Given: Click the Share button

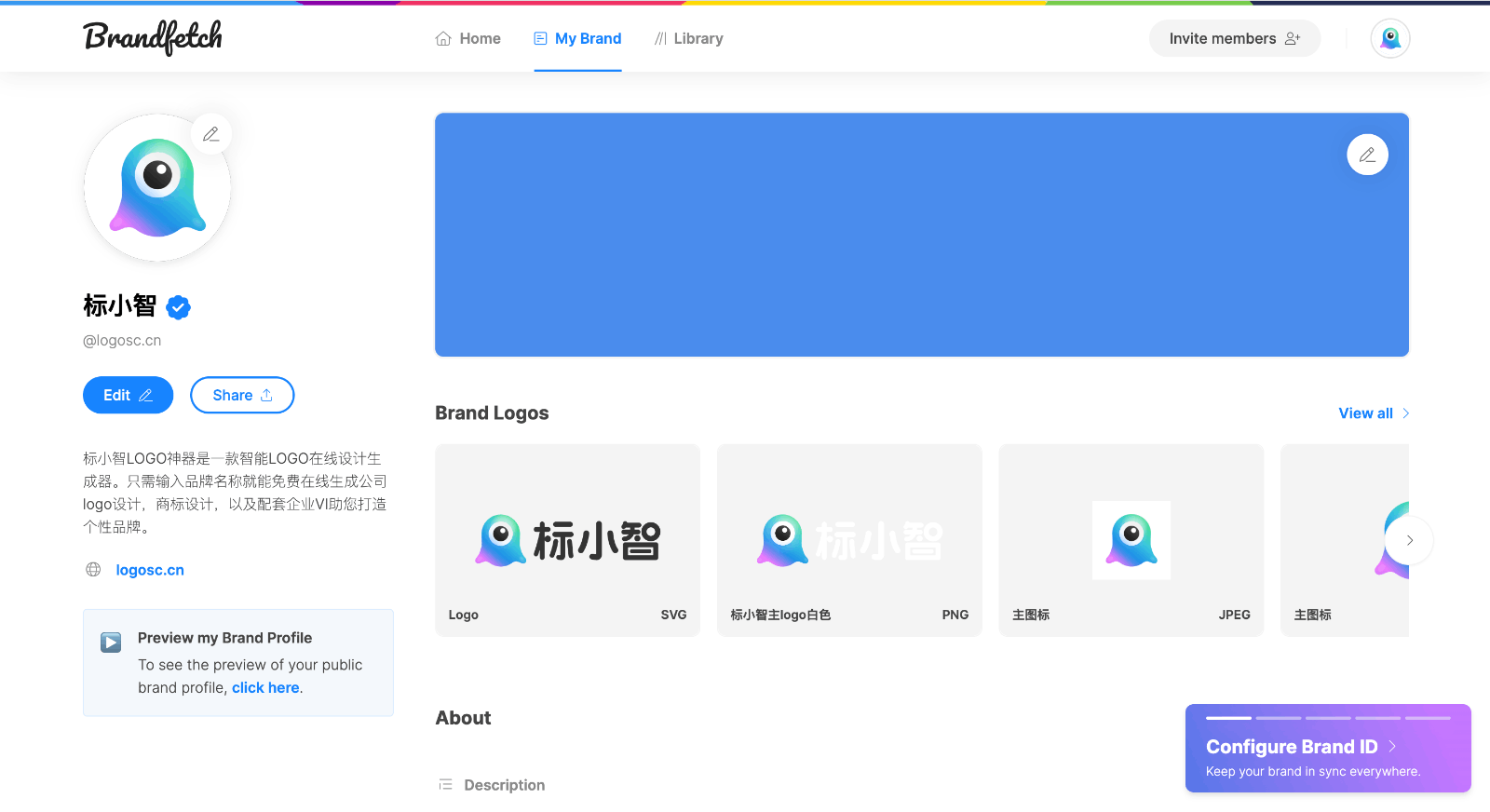Looking at the screenshot, I should (x=242, y=395).
